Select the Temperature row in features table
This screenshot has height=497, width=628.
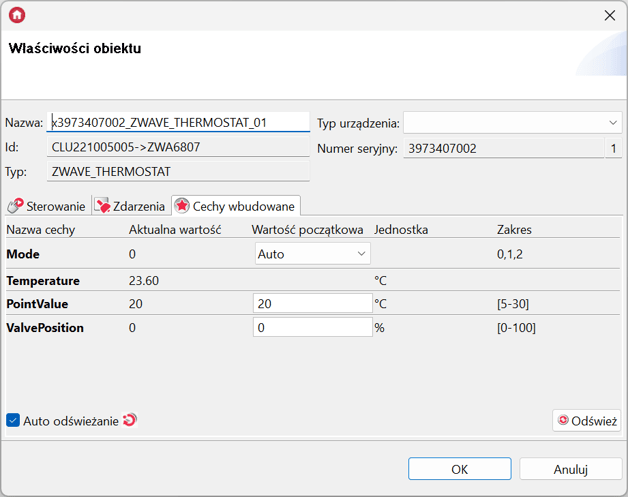click(x=43, y=281)
